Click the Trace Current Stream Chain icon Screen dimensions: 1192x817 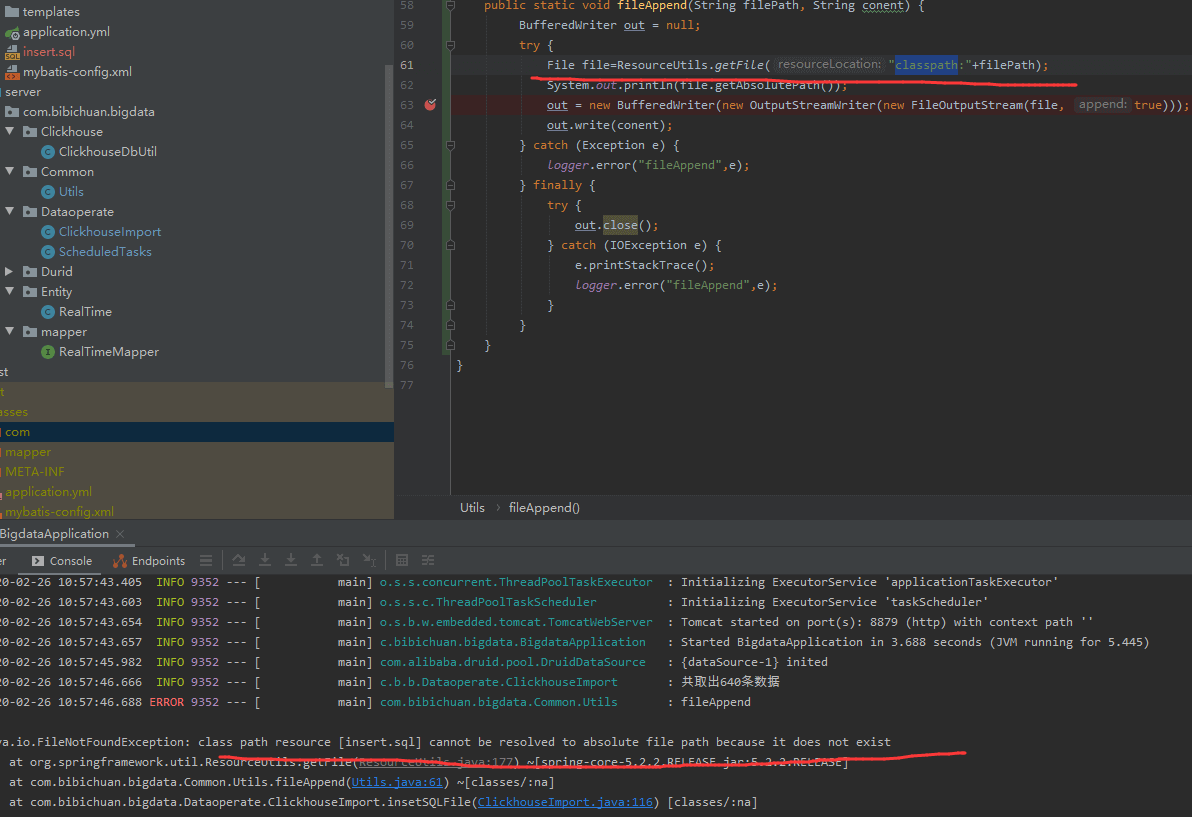[x=429, y=561]
